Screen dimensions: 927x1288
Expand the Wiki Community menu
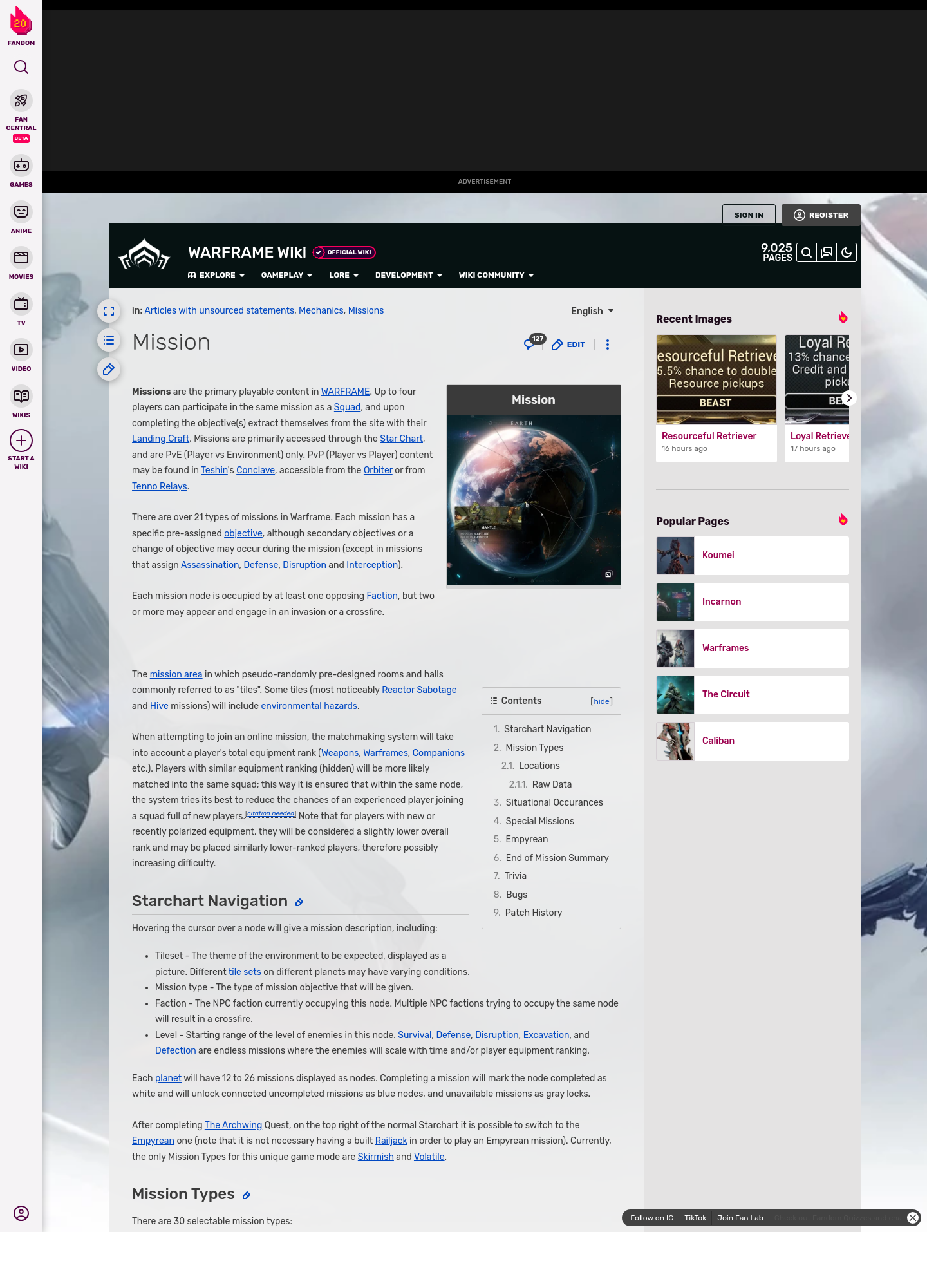496,275
